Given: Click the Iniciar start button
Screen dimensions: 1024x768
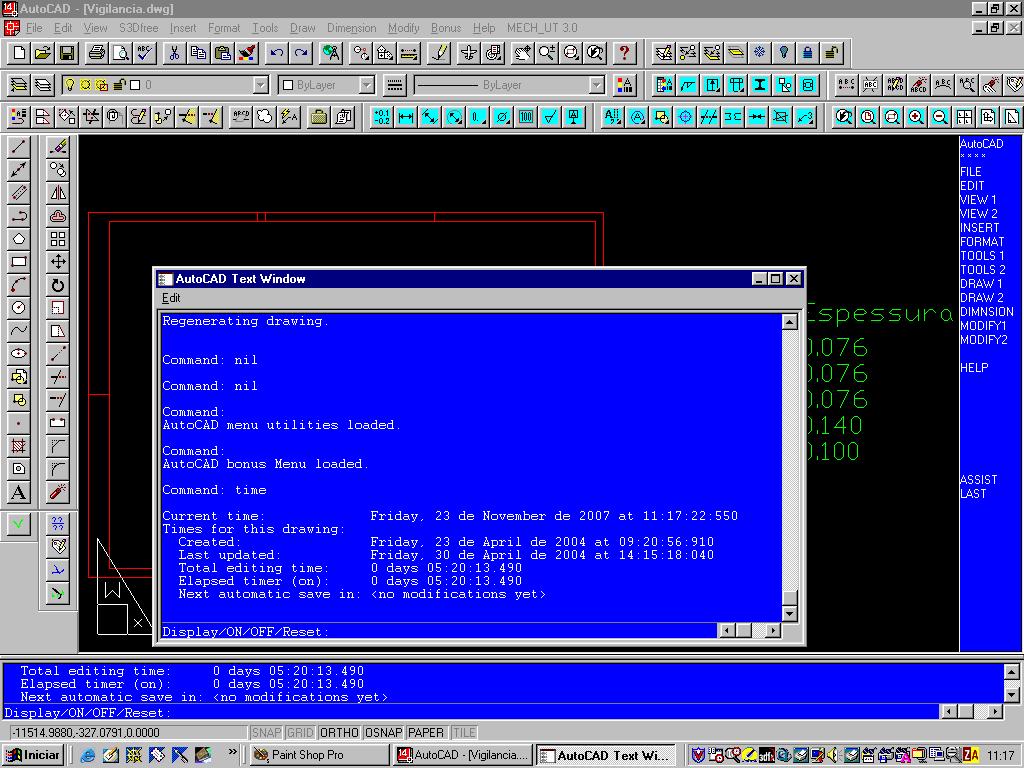Looking at the screenshot, I should coord(33,755).
